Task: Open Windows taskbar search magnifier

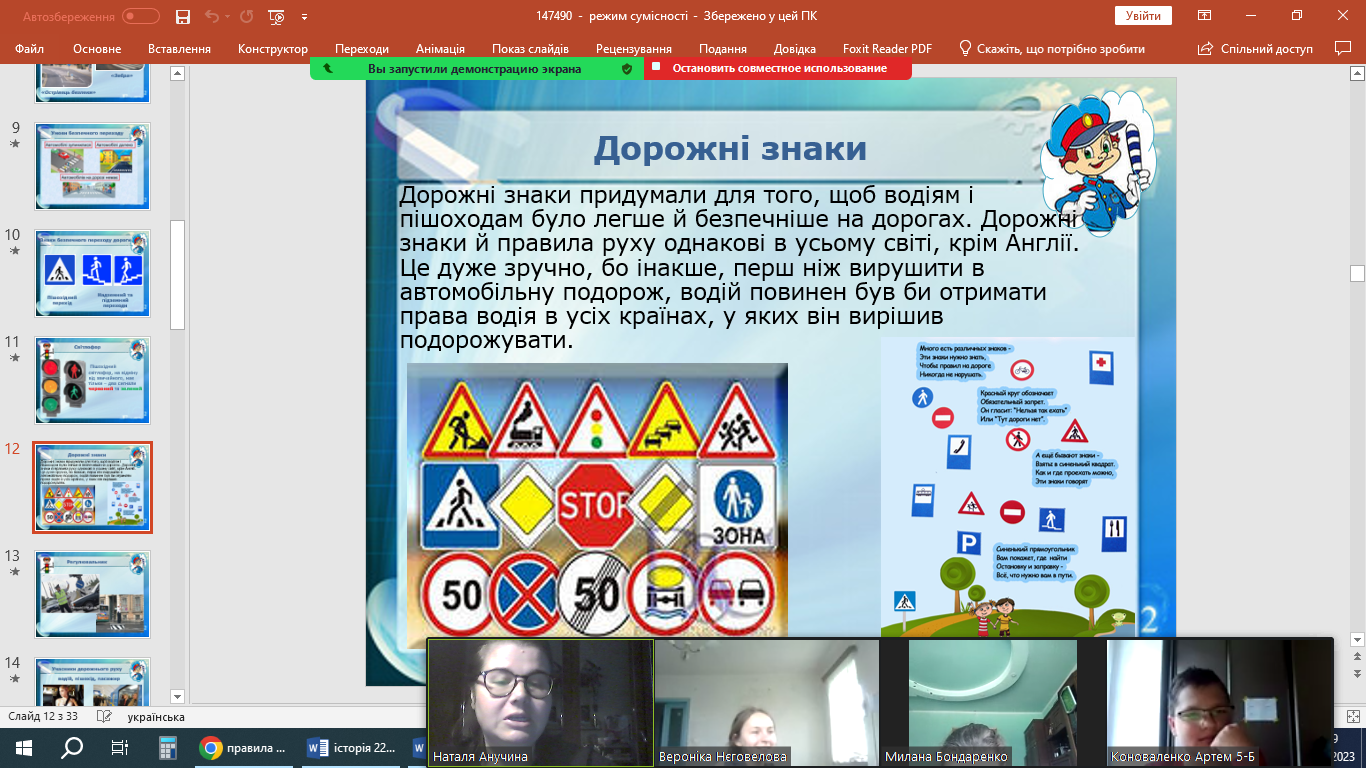Action: (x=72, y=748)
